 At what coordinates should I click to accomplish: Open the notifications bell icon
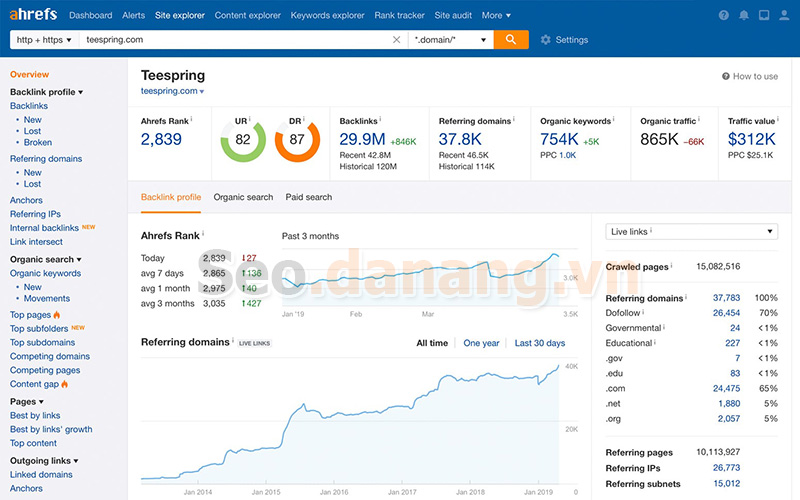[x=744, y=16]
